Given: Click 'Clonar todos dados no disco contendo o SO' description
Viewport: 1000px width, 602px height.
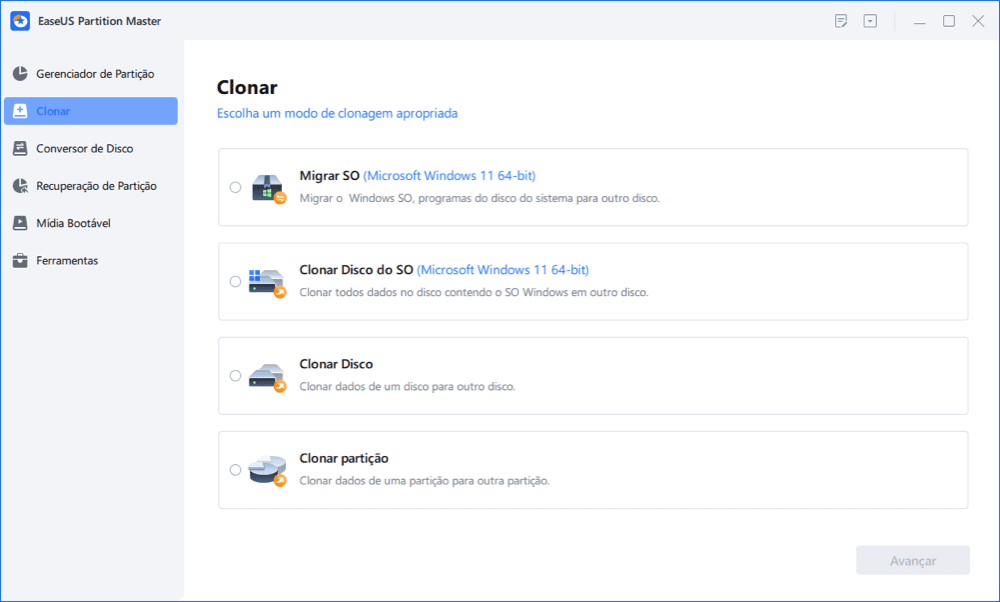Looking at the screenshot, I should (x=474, y=293).
